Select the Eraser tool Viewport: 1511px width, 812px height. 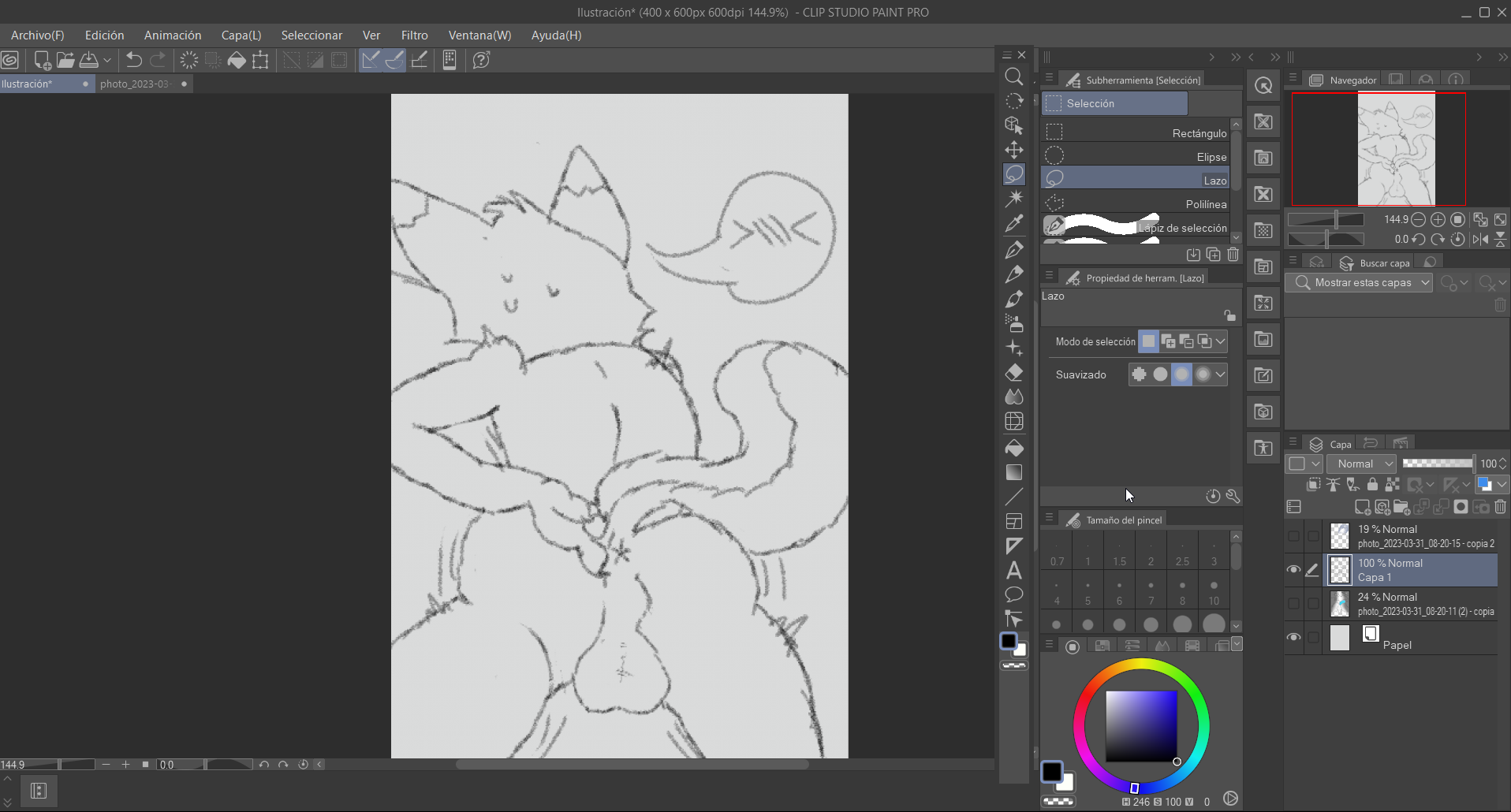coord(1014,372)
